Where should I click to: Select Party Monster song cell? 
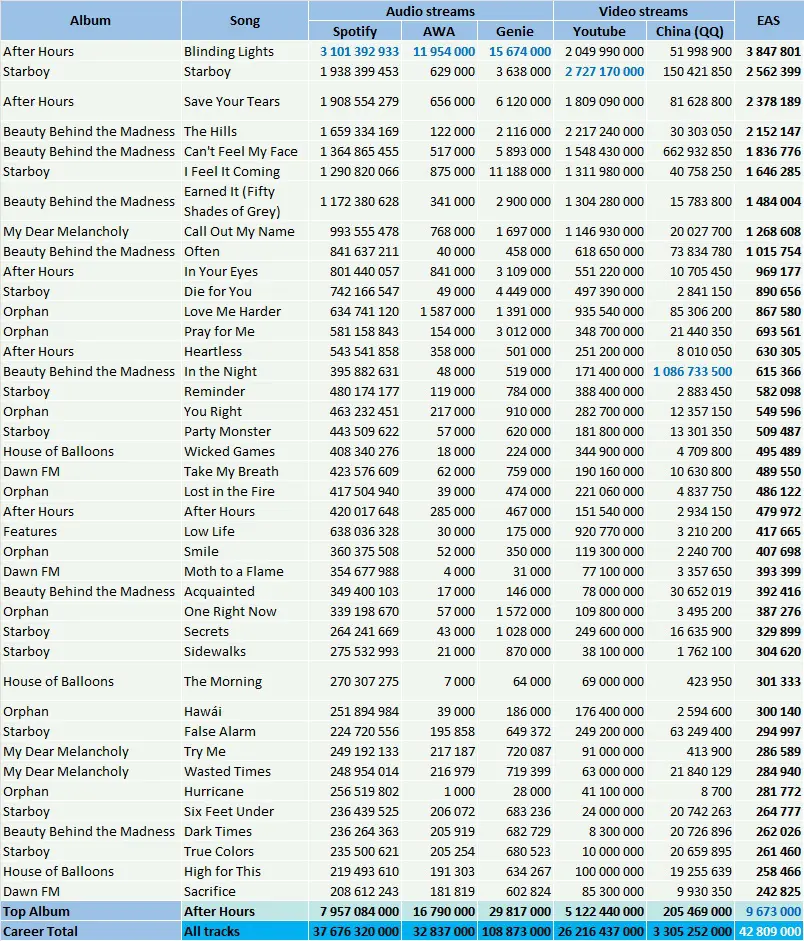pyautogui.click(x=245, y=431)
